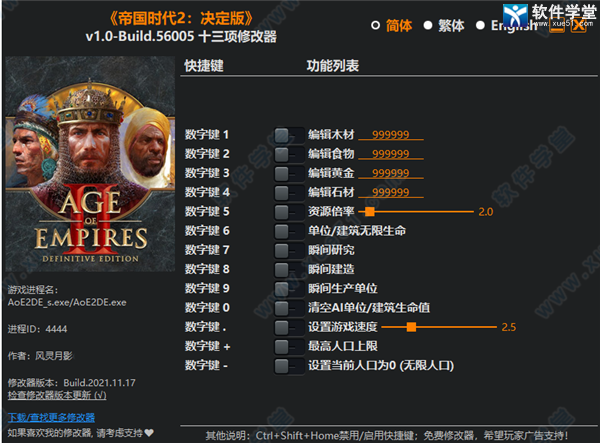Switch on 单位/建筑无限生命 toggle
The height and width of the screenshot is (443, 600).
click(289, 231)
